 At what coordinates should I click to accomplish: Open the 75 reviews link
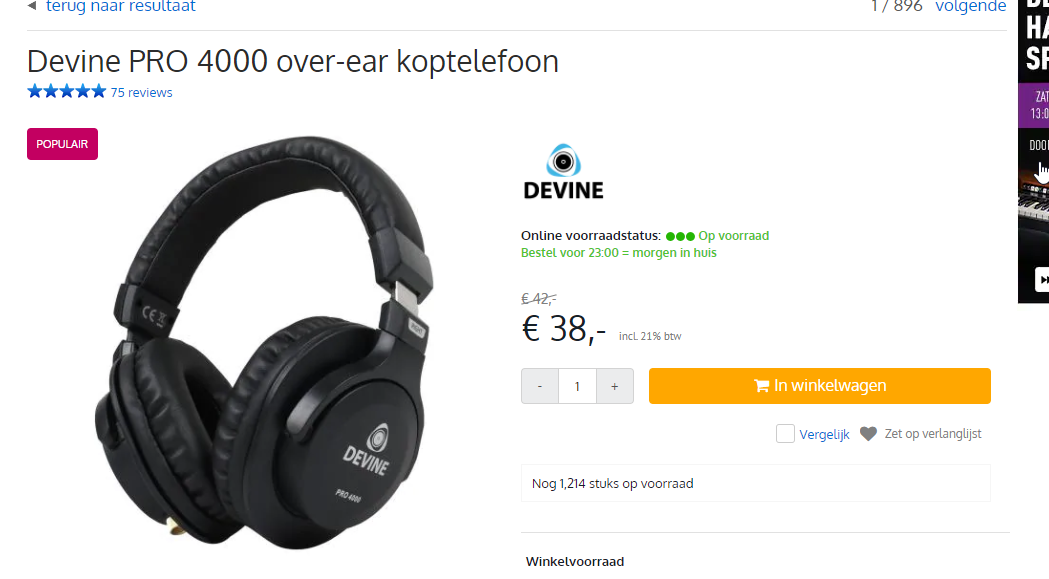[x=141, y=92]
